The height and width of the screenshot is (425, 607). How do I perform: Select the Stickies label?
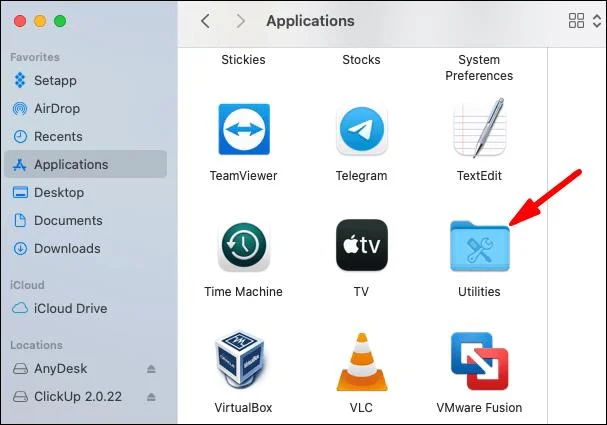[x=243, y=60]
